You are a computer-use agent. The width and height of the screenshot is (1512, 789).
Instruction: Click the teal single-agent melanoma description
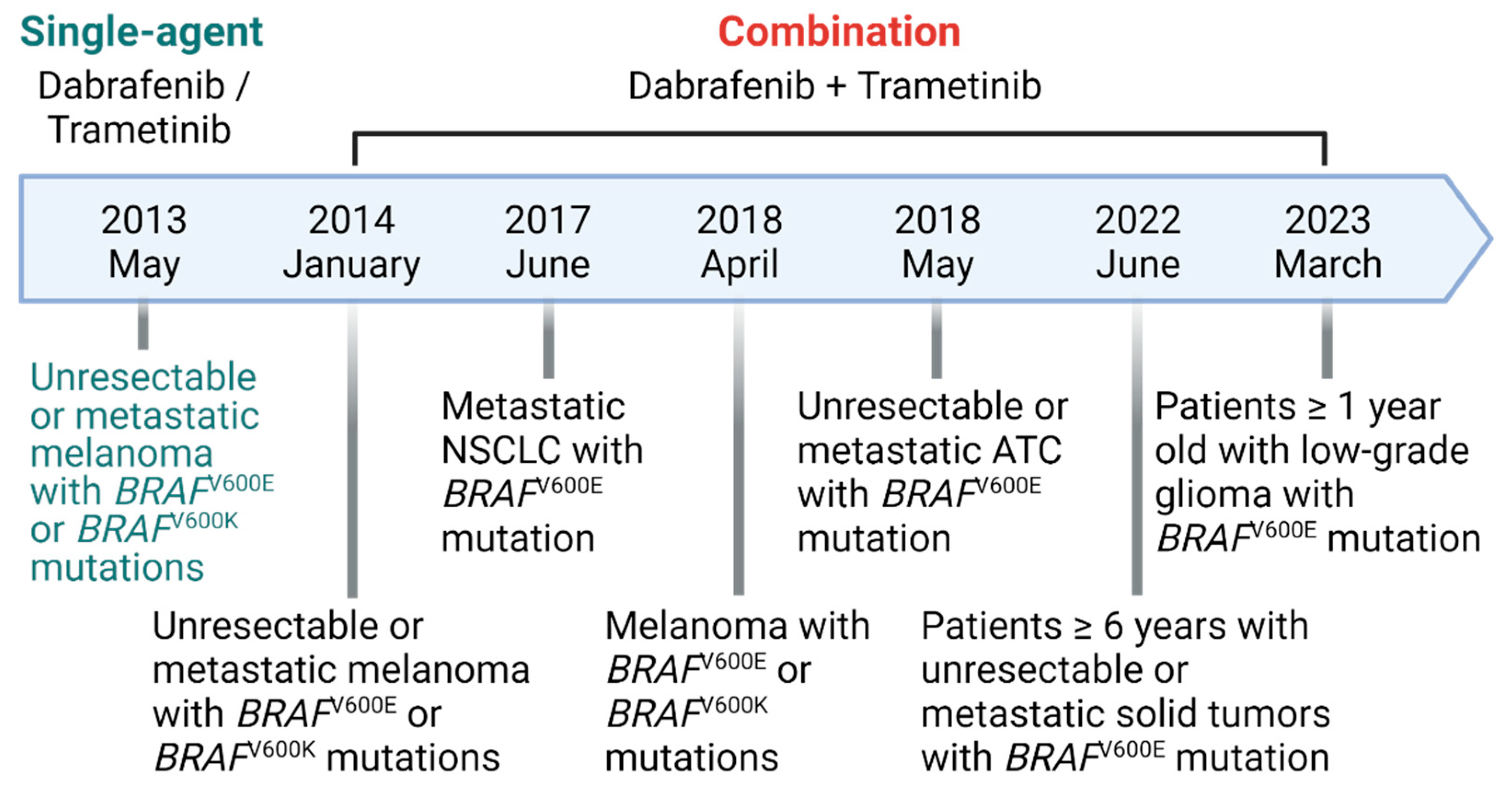(x=144, y=472)
